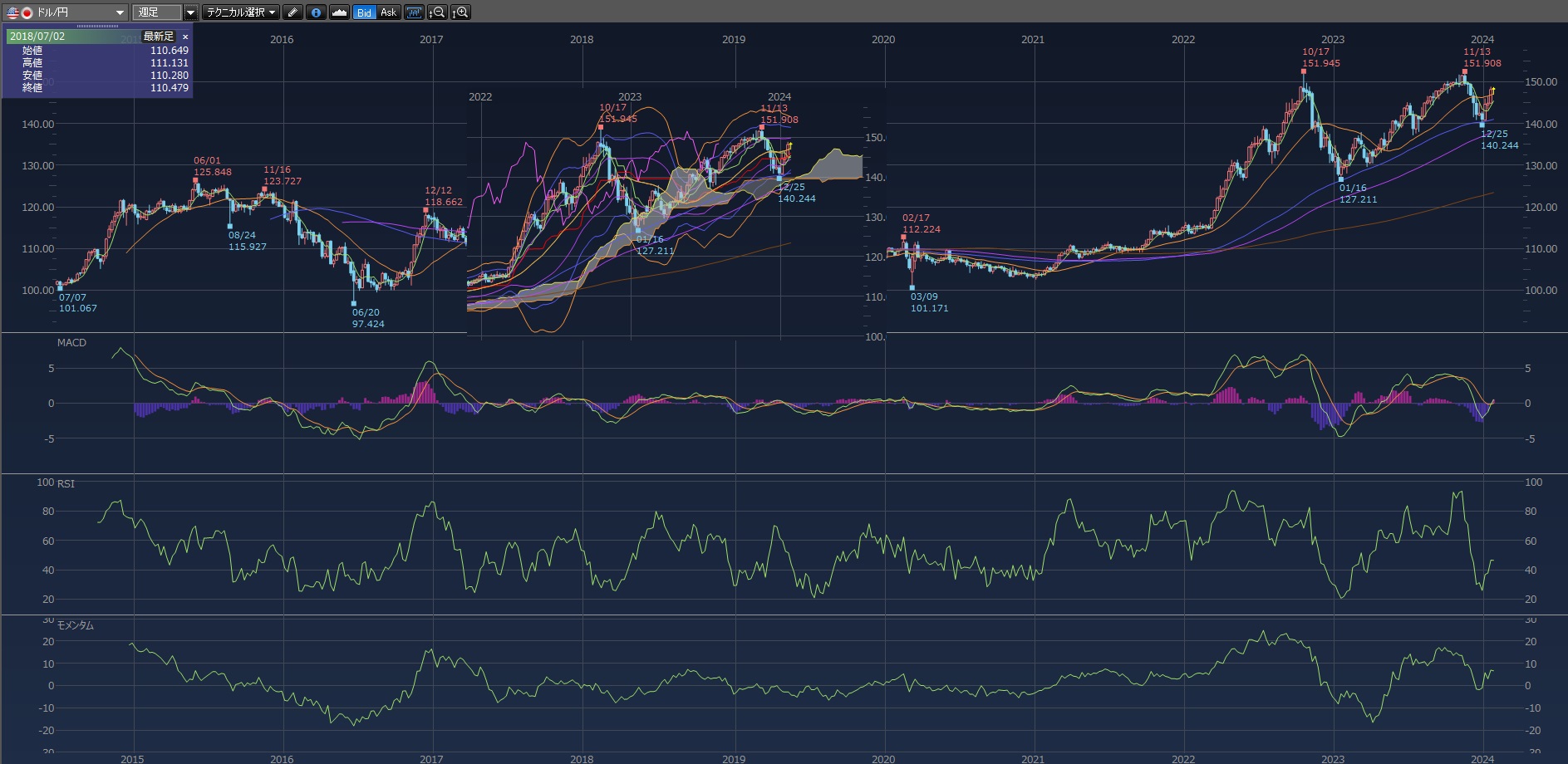Zoom in the chart with plus magnifier
Viewport: 1568px width, 764px height.
point(460,12)
